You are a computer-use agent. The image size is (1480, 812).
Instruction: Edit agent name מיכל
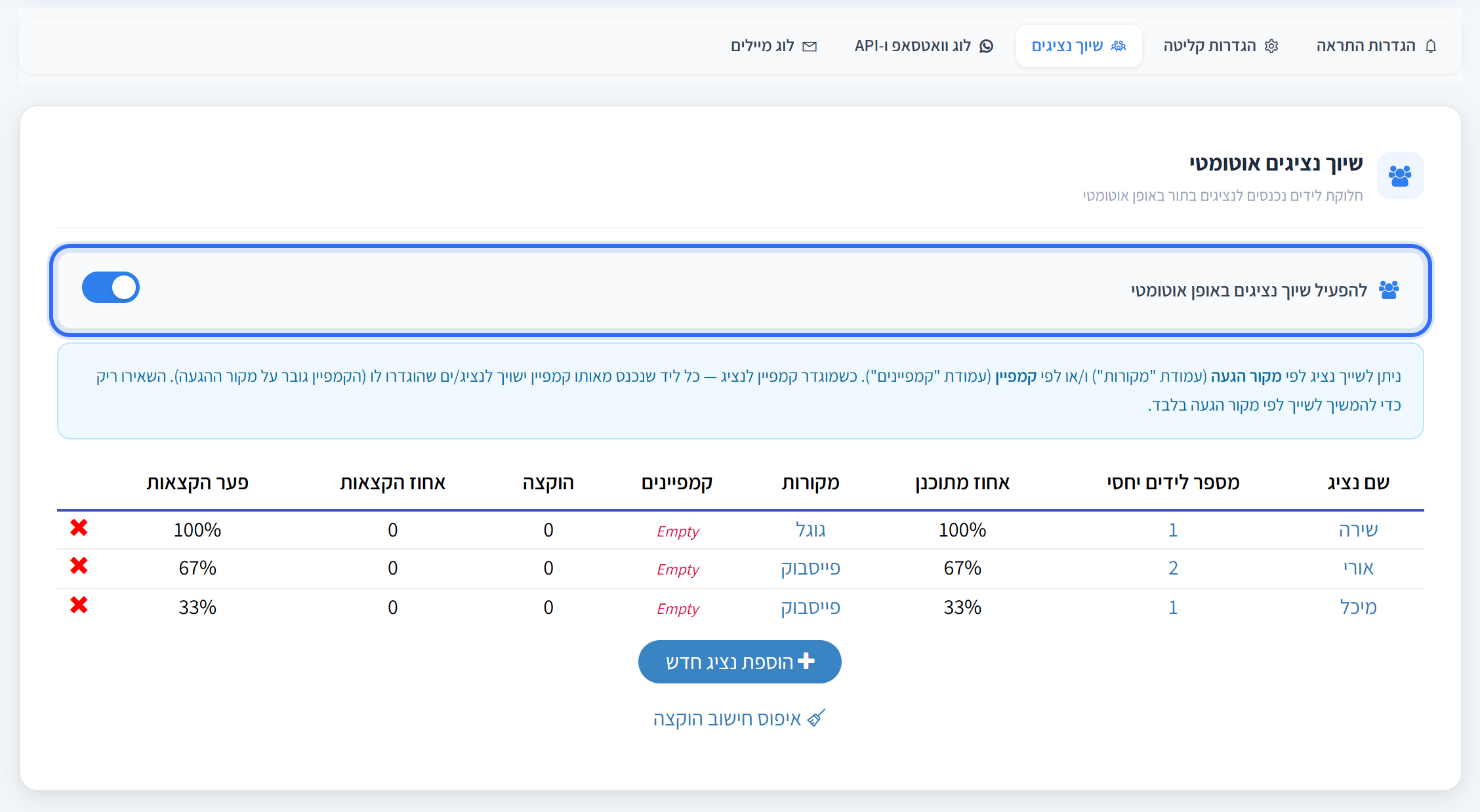pos(1358,607)
